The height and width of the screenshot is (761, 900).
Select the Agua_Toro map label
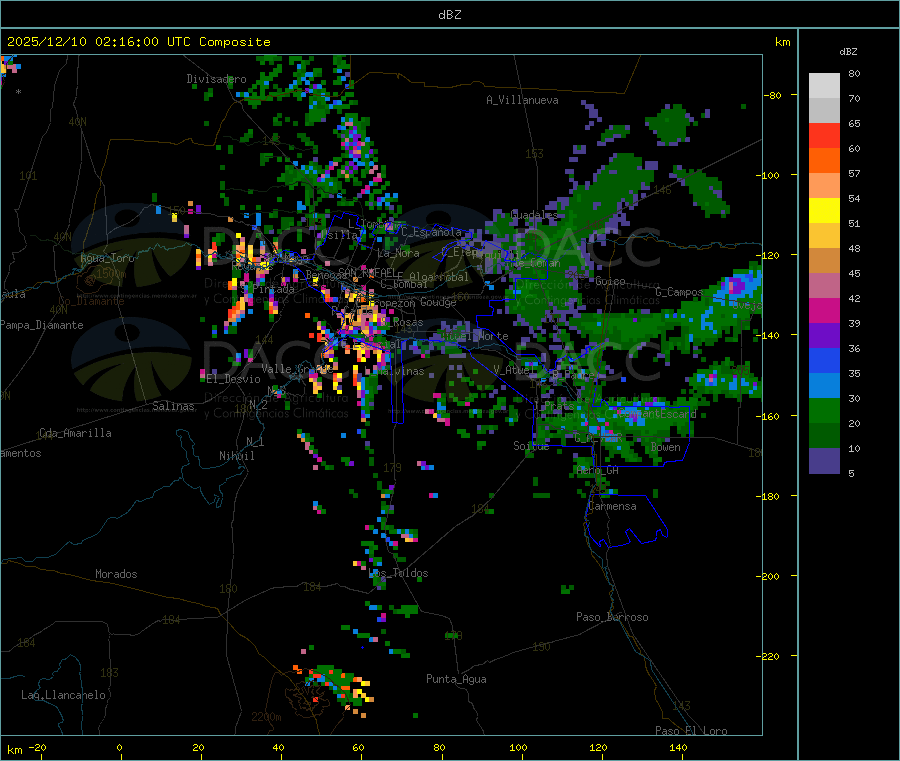(107, 258)
